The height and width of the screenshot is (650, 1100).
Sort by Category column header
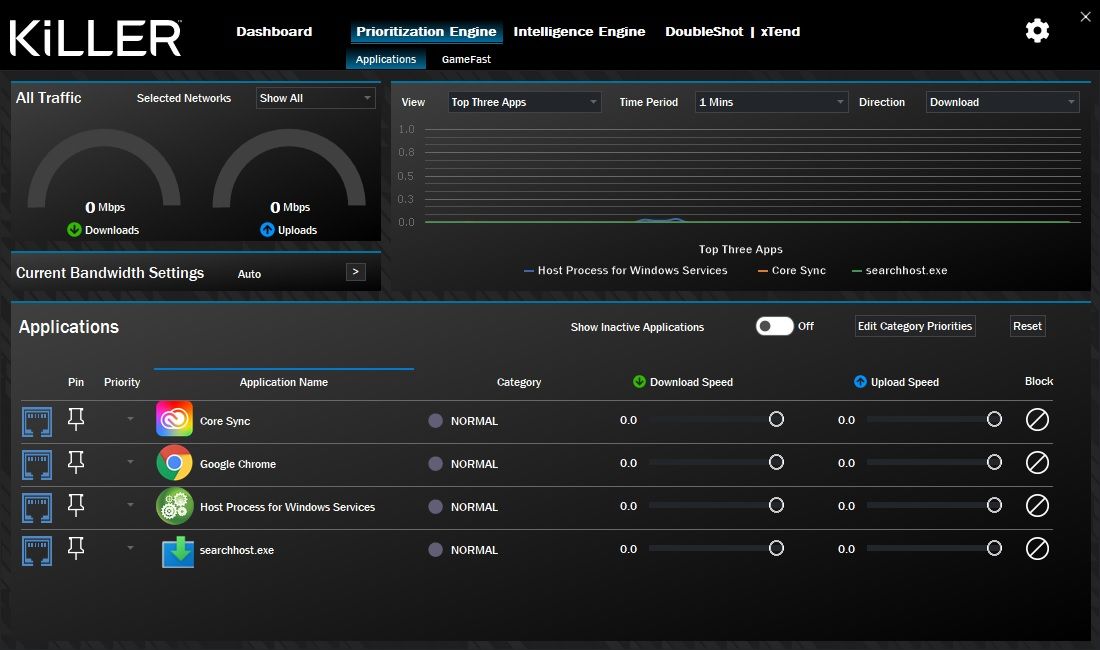pos(518,382)
